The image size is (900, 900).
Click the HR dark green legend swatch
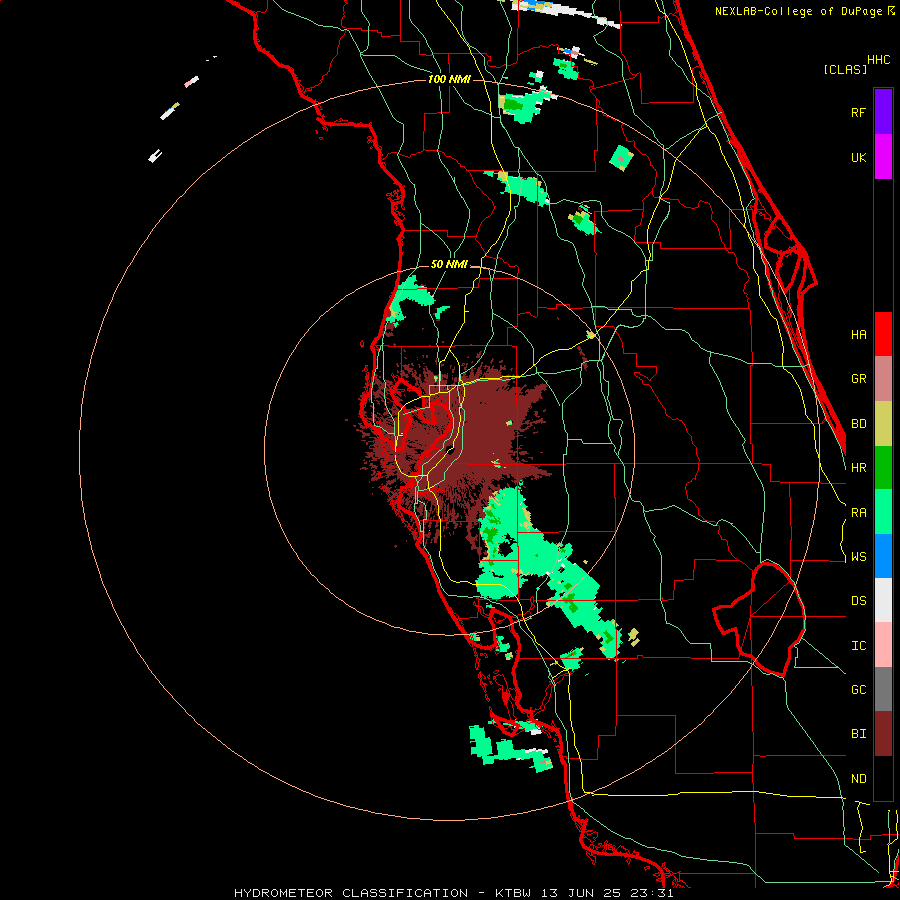[x=883, y=468]
